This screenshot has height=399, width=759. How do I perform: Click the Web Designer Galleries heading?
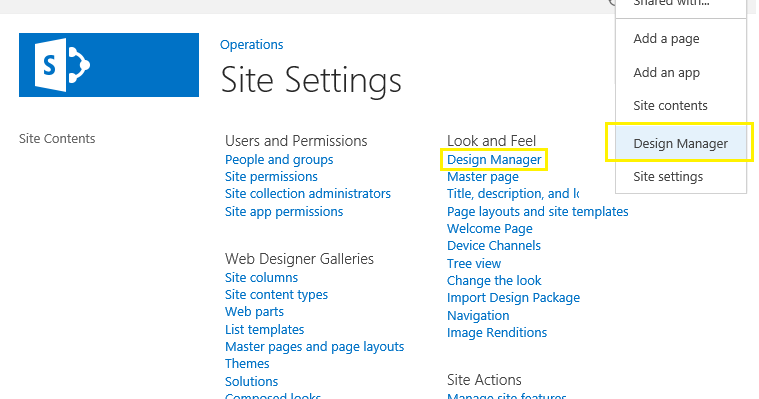pos(299,259)
